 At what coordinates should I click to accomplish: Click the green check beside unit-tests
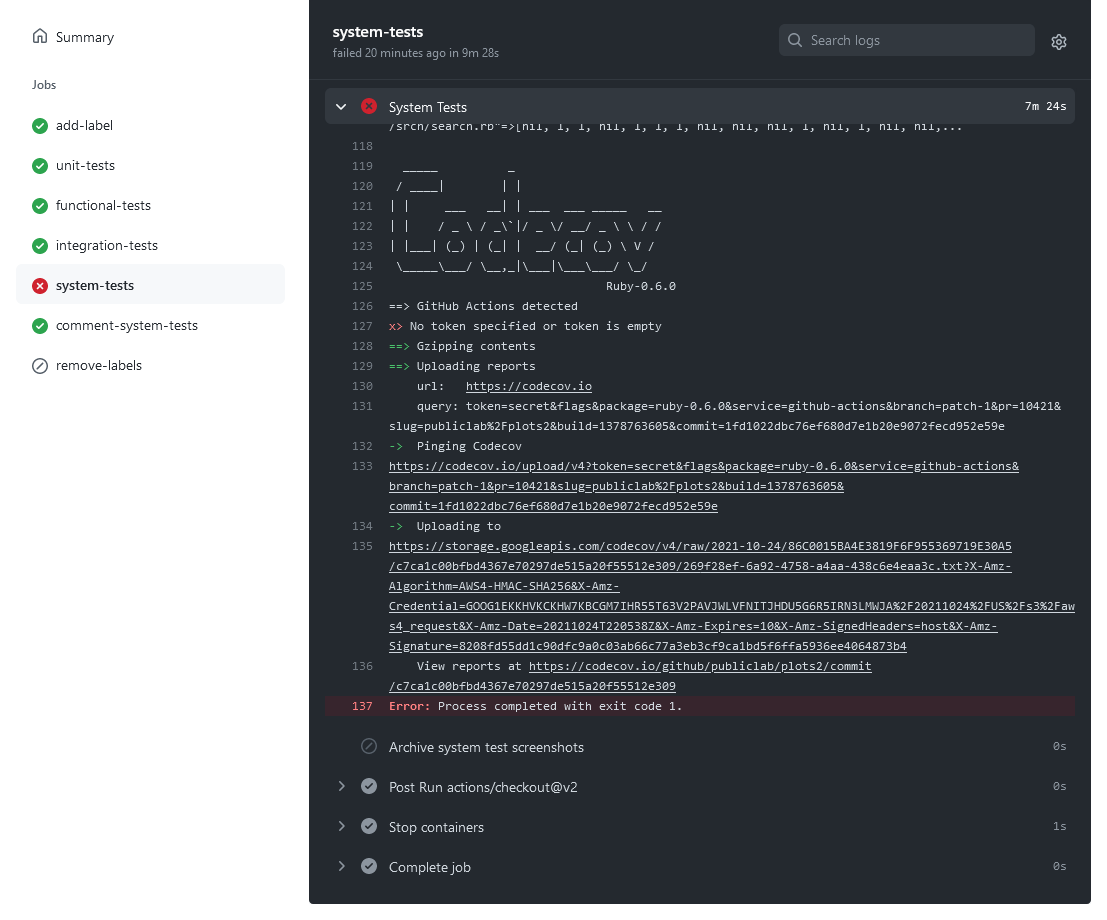[40, 165]
